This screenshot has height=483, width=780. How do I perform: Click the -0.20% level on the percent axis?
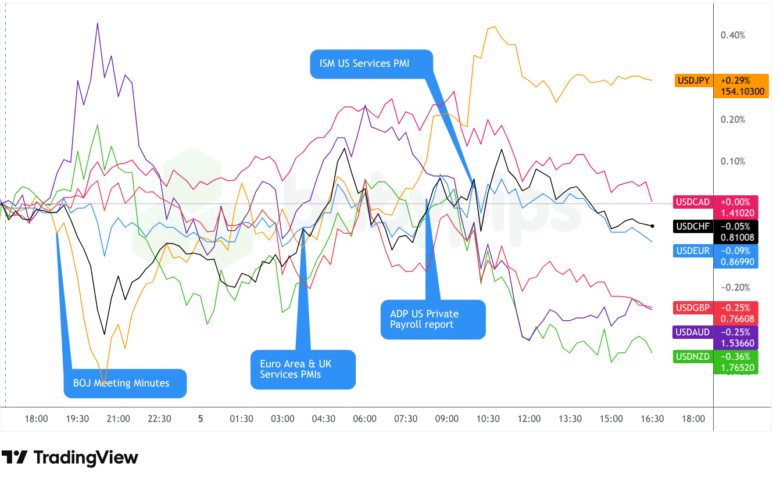[x=733, y=285]
